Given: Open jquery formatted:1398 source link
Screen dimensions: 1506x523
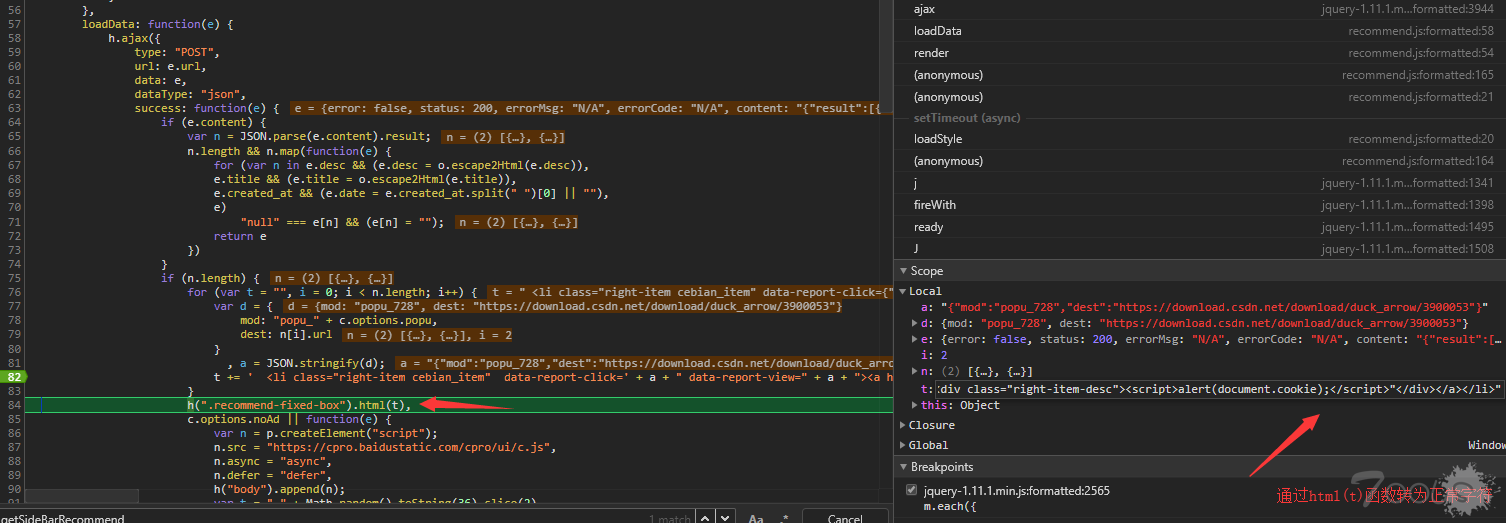Looking at the screenshot, I should pyautogui.click(x=1408, y=205).
